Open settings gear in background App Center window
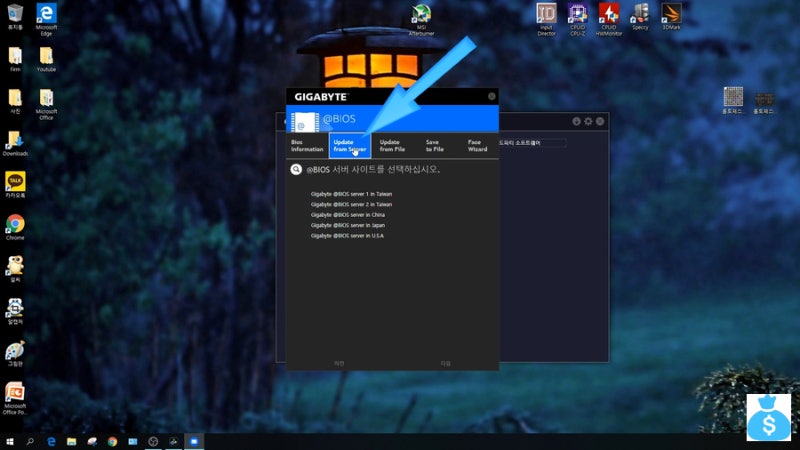Screen dimensions: 800x450 click(x=588, y=121)
